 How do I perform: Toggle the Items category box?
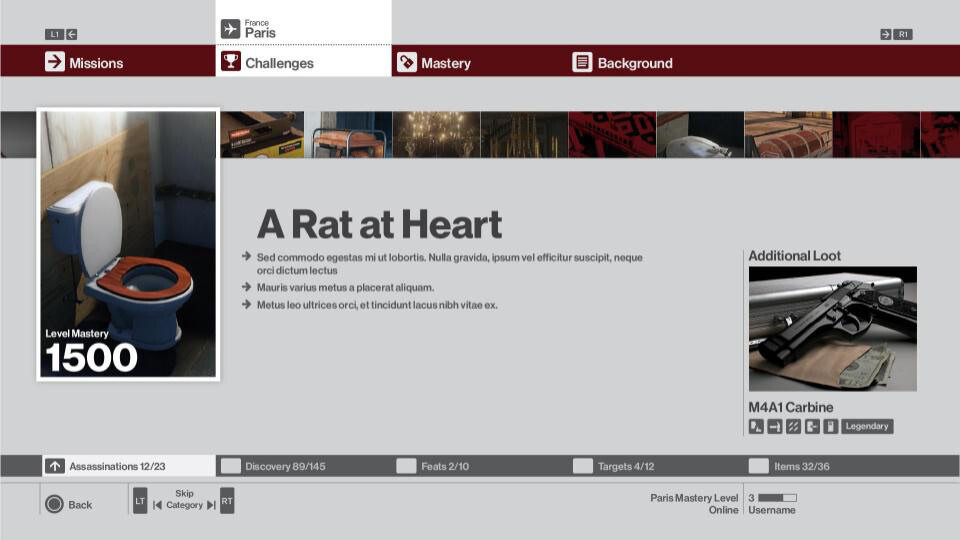click(759, 466)
